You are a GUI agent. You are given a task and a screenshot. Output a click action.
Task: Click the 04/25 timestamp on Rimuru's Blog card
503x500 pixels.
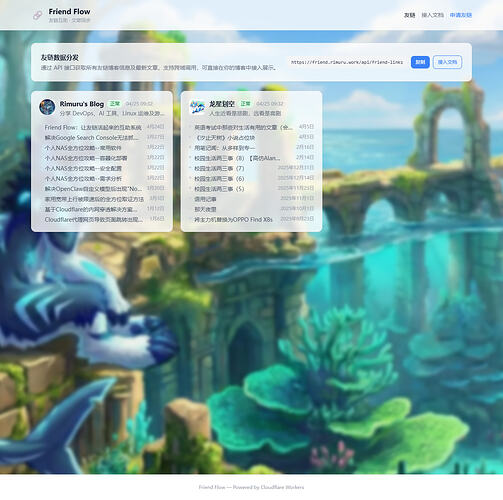pos(139,104)
